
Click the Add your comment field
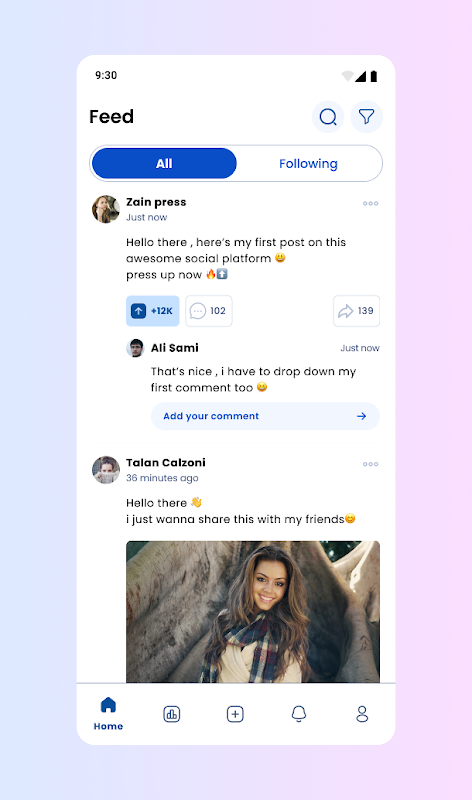(265, 416)
